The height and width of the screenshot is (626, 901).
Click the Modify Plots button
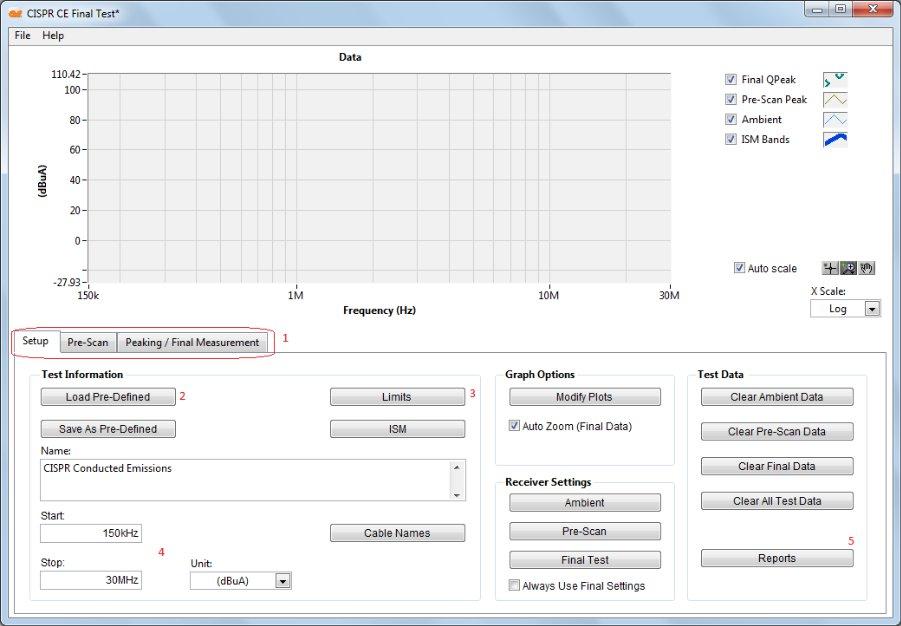click(584, 397)
